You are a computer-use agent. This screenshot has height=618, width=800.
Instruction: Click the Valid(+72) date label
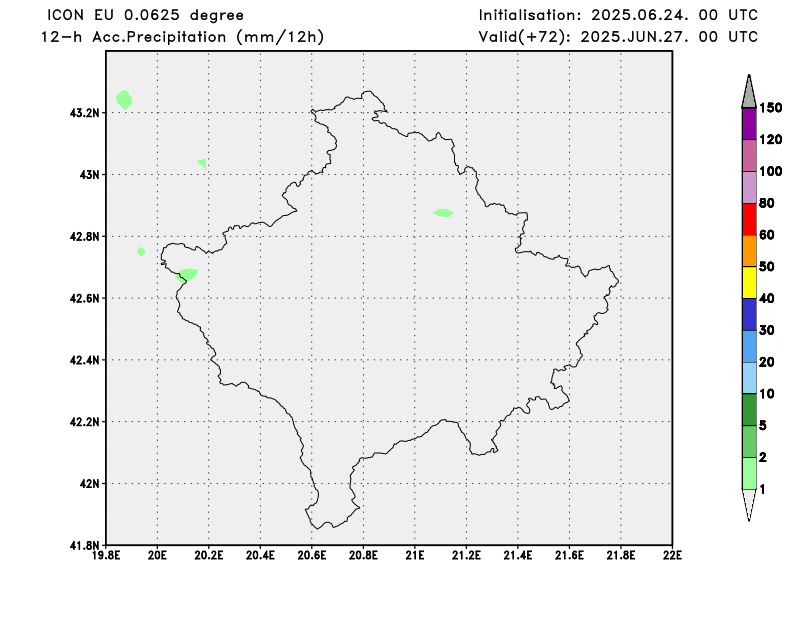tap(618, 37)
